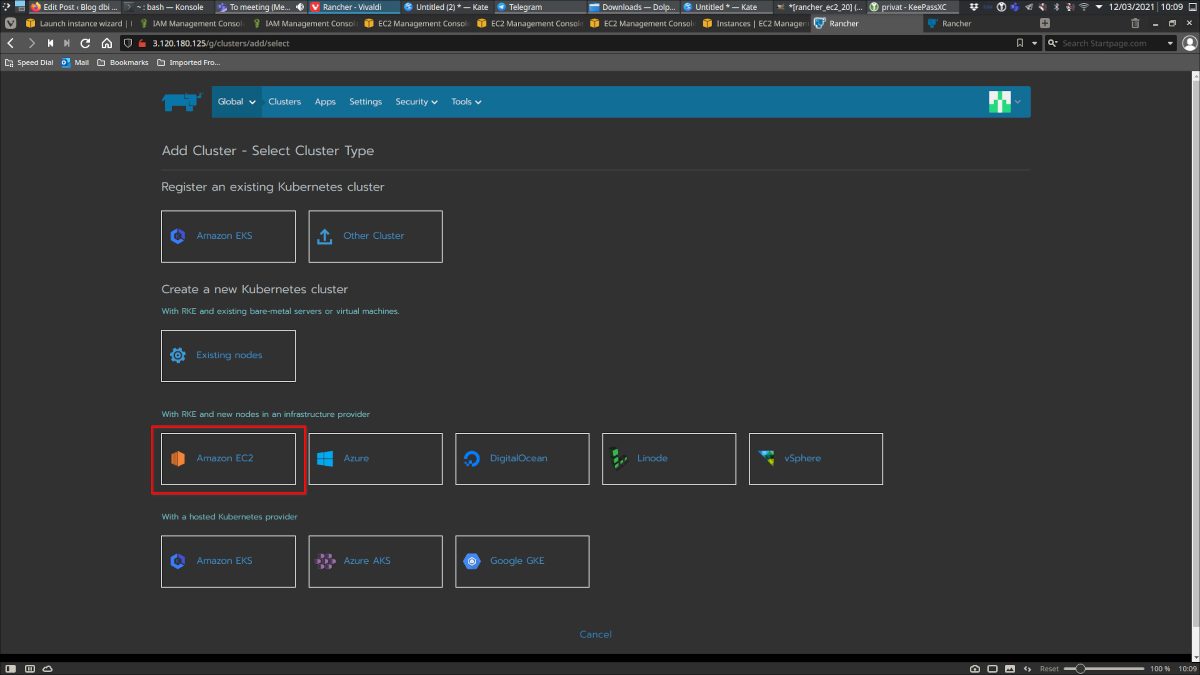Switch to Launch instance wizard tab

[x=77, y=23]
